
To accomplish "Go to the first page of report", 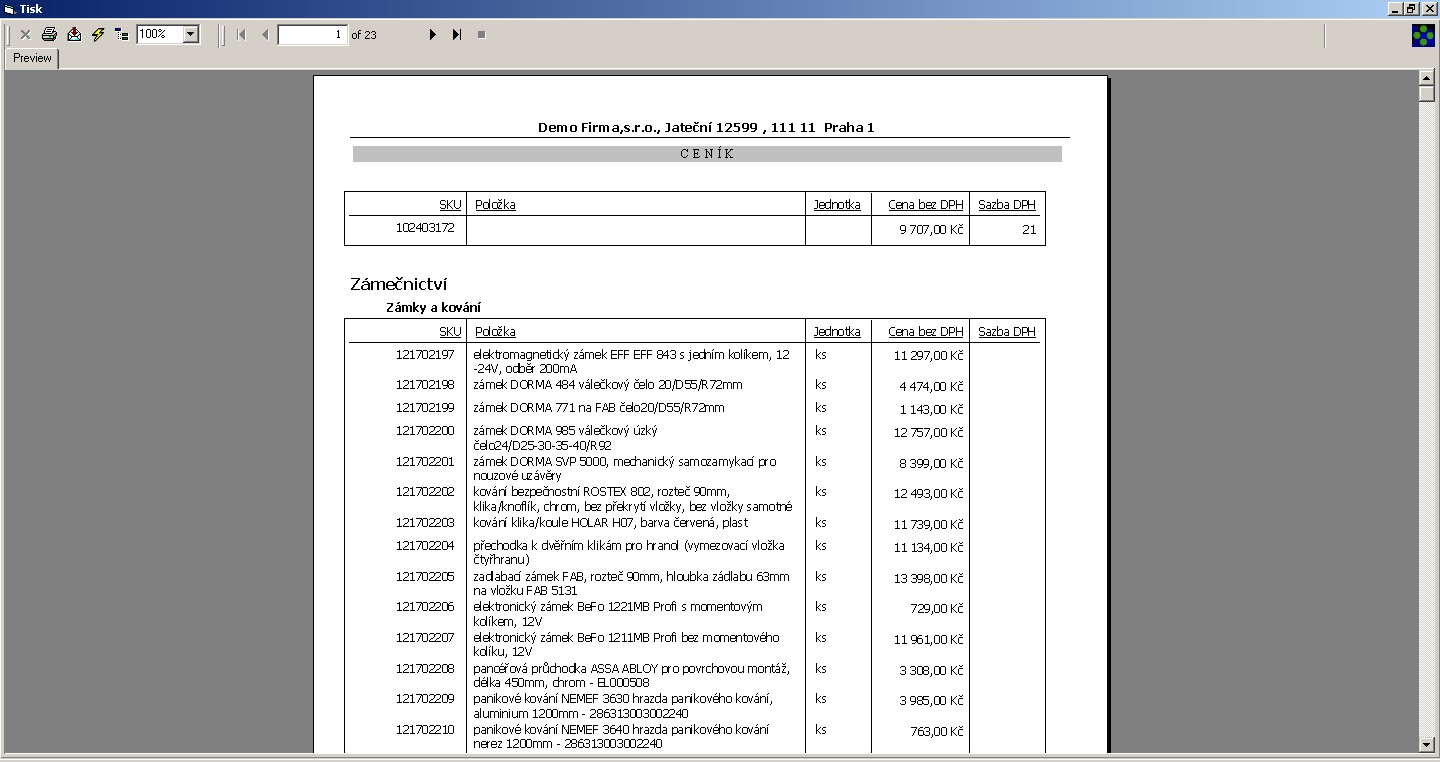I will point(241,34).
